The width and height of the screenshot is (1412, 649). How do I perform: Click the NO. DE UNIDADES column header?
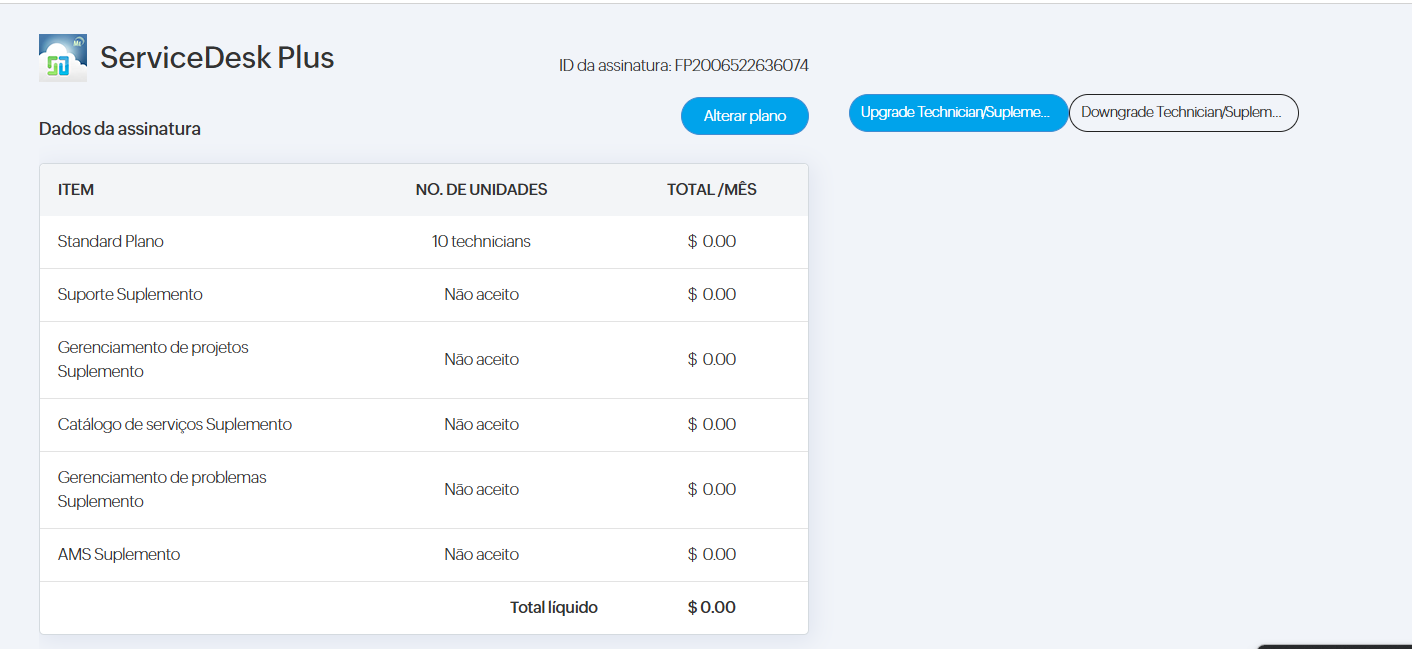(x=481, y=190)
